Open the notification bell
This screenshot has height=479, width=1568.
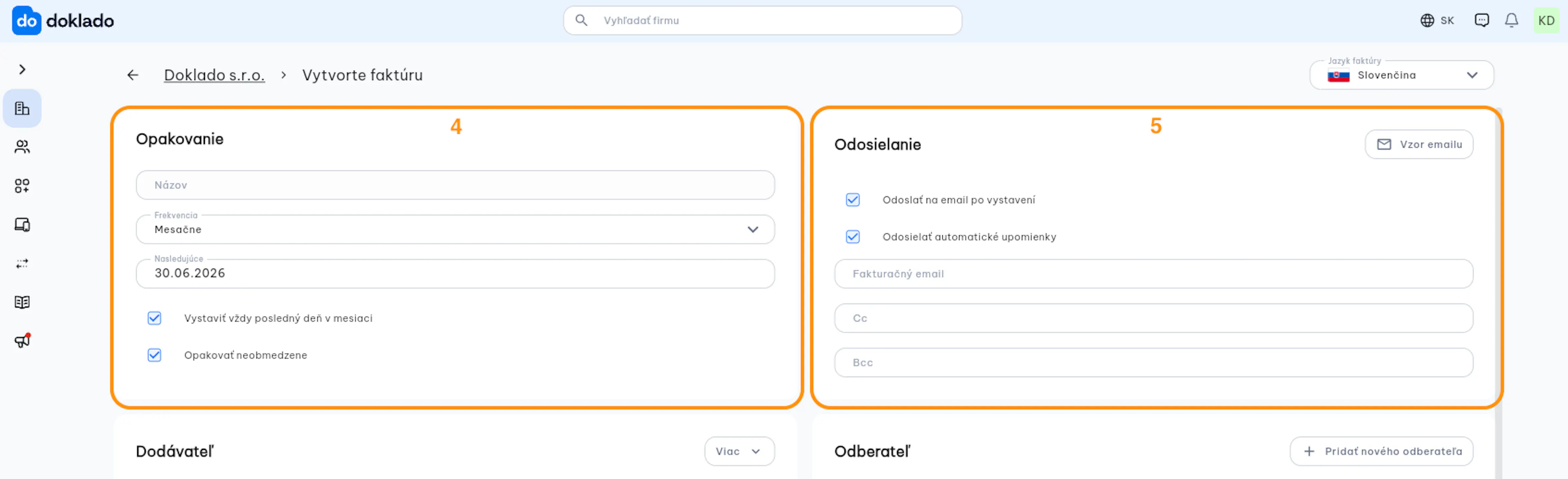[1511, 21]
